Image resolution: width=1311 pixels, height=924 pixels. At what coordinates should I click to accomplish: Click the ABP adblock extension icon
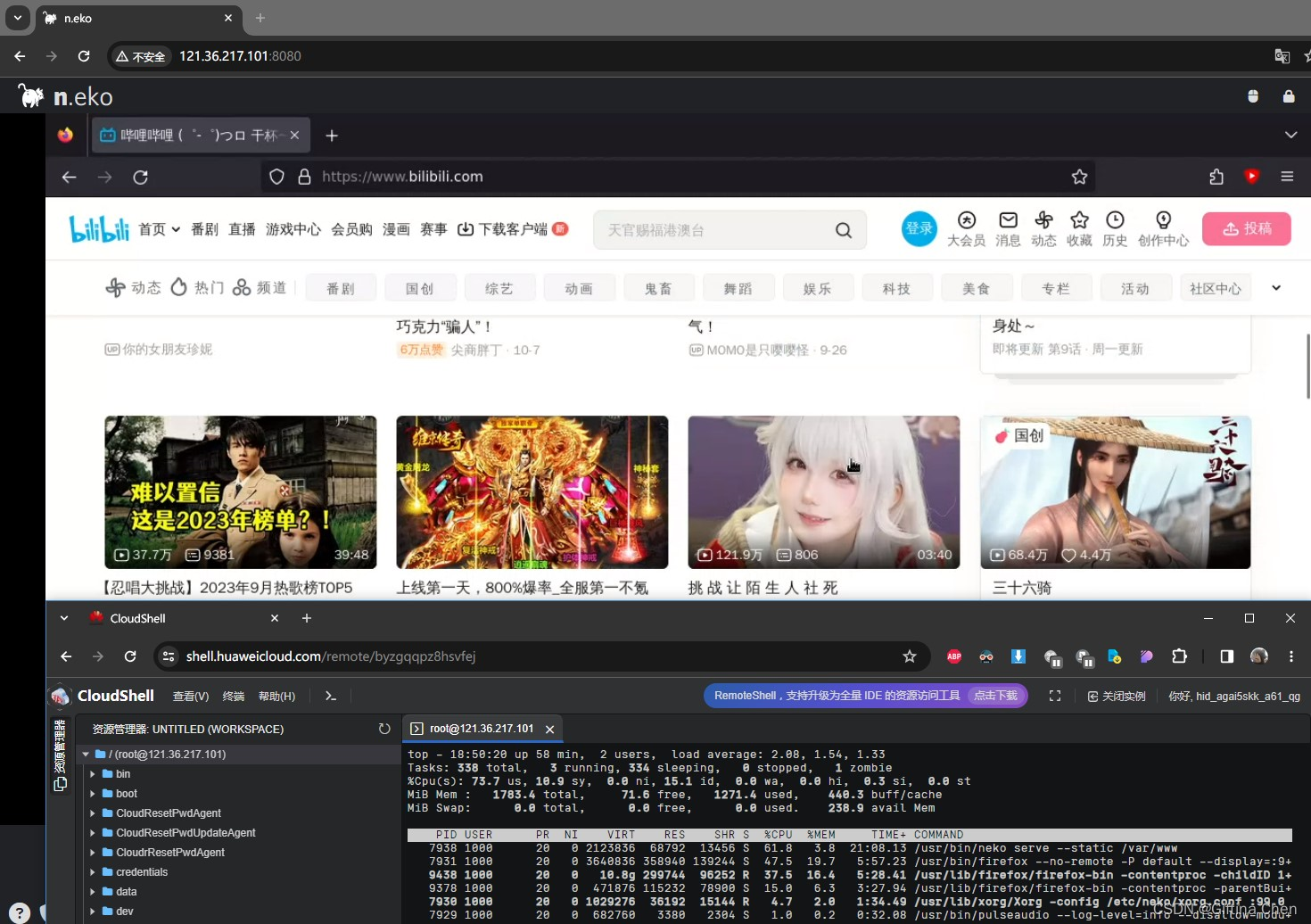pyautogui.click(x=954, y=656)
